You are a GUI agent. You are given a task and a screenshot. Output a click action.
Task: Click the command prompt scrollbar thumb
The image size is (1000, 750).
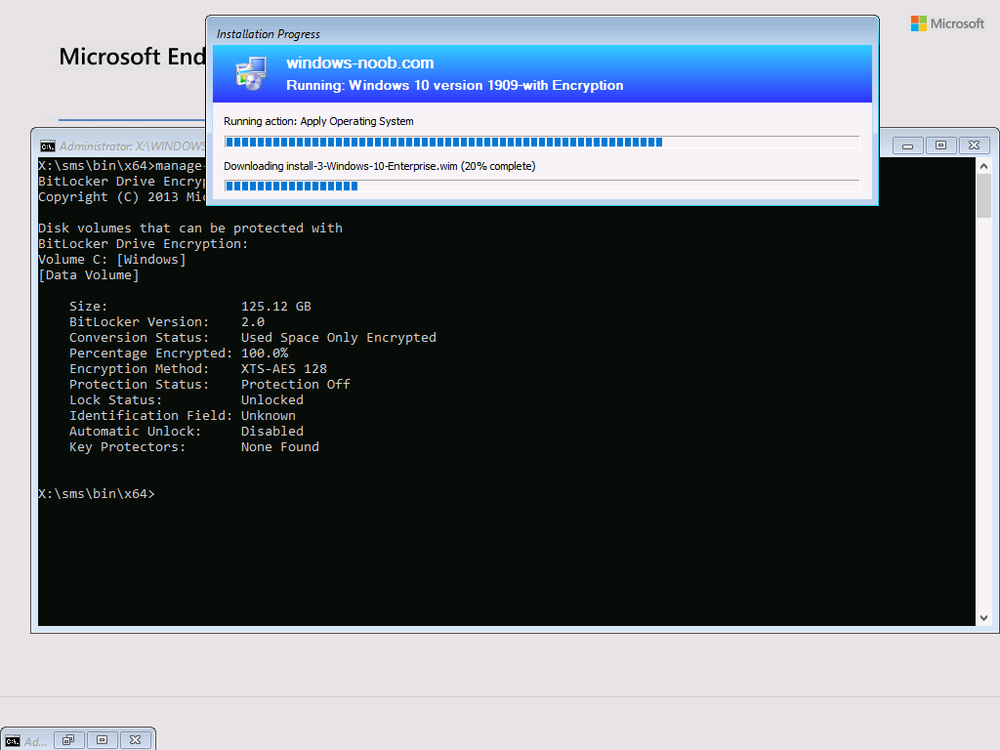983,196
